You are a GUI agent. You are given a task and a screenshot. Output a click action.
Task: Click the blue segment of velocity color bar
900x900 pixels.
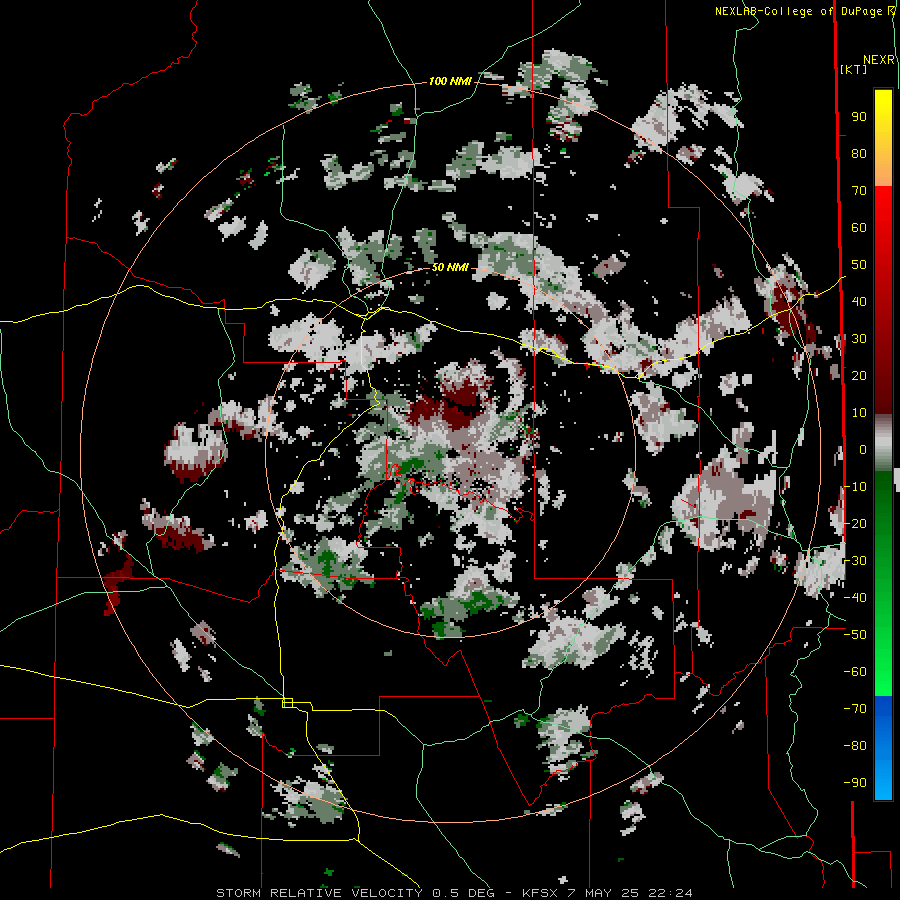(x=883, y=747)
